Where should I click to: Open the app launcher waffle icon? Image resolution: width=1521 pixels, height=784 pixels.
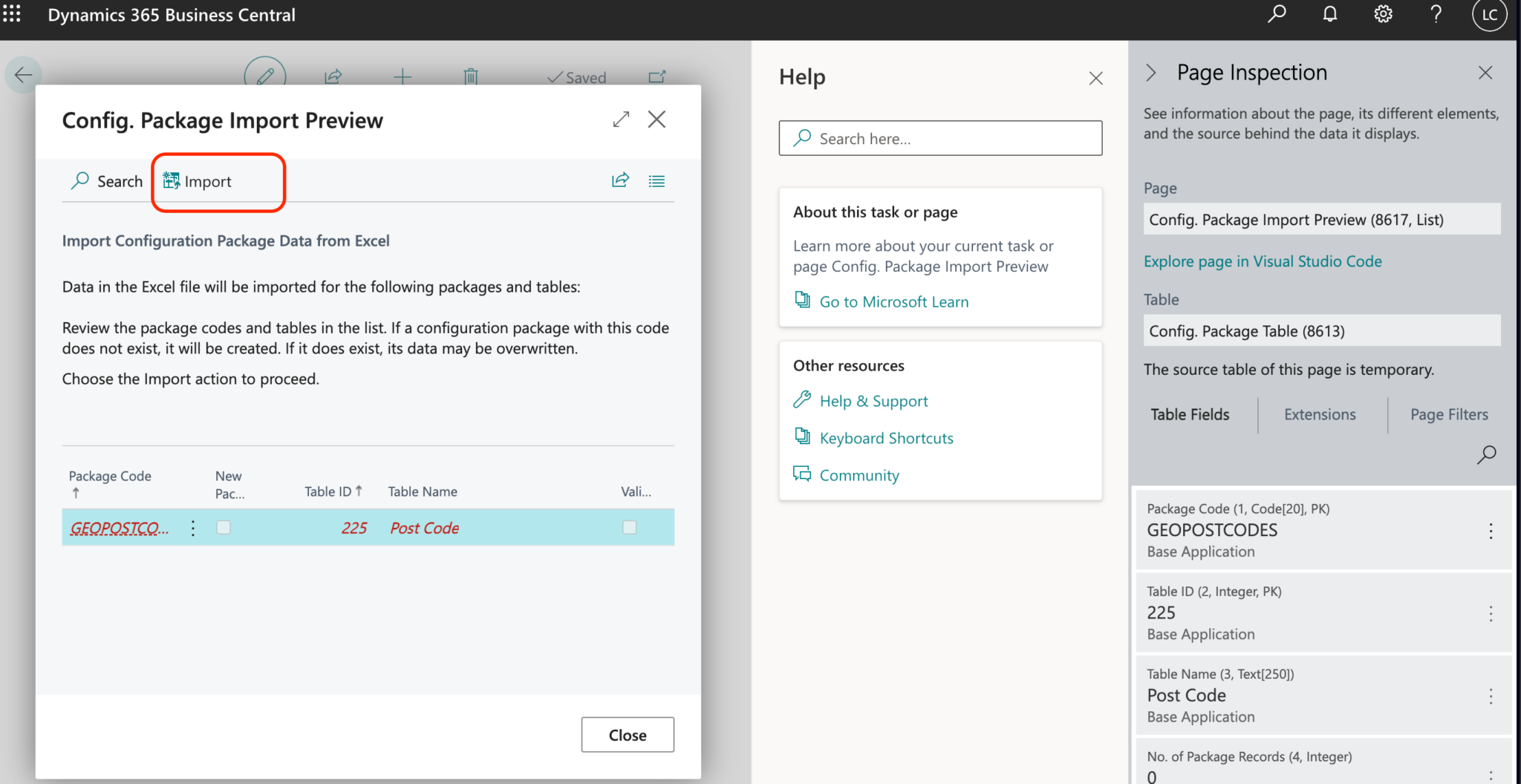(12, 14)
